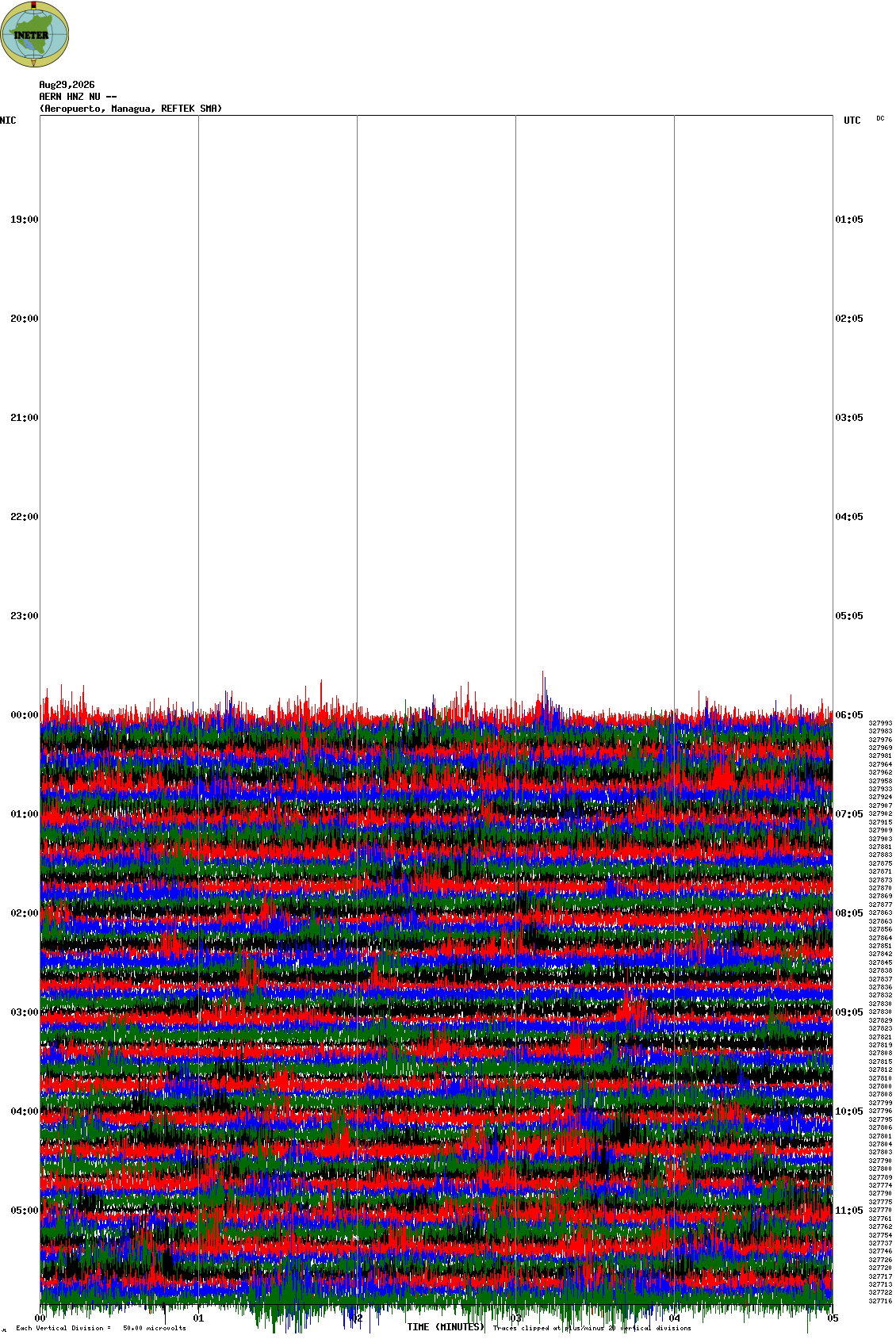Image resolution: width=896 pixels, height=1339 pixels.
Task: Click the 08:05 UTC time label
Action: 849,913
